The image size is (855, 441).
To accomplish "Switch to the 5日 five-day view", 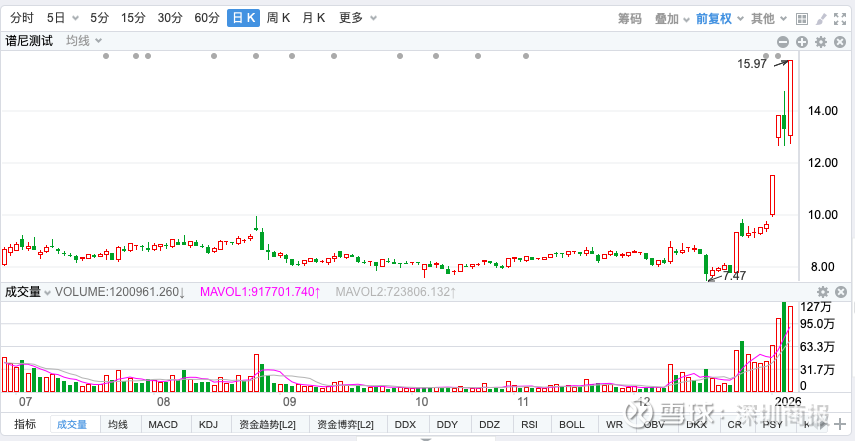I will coord(56,18).
